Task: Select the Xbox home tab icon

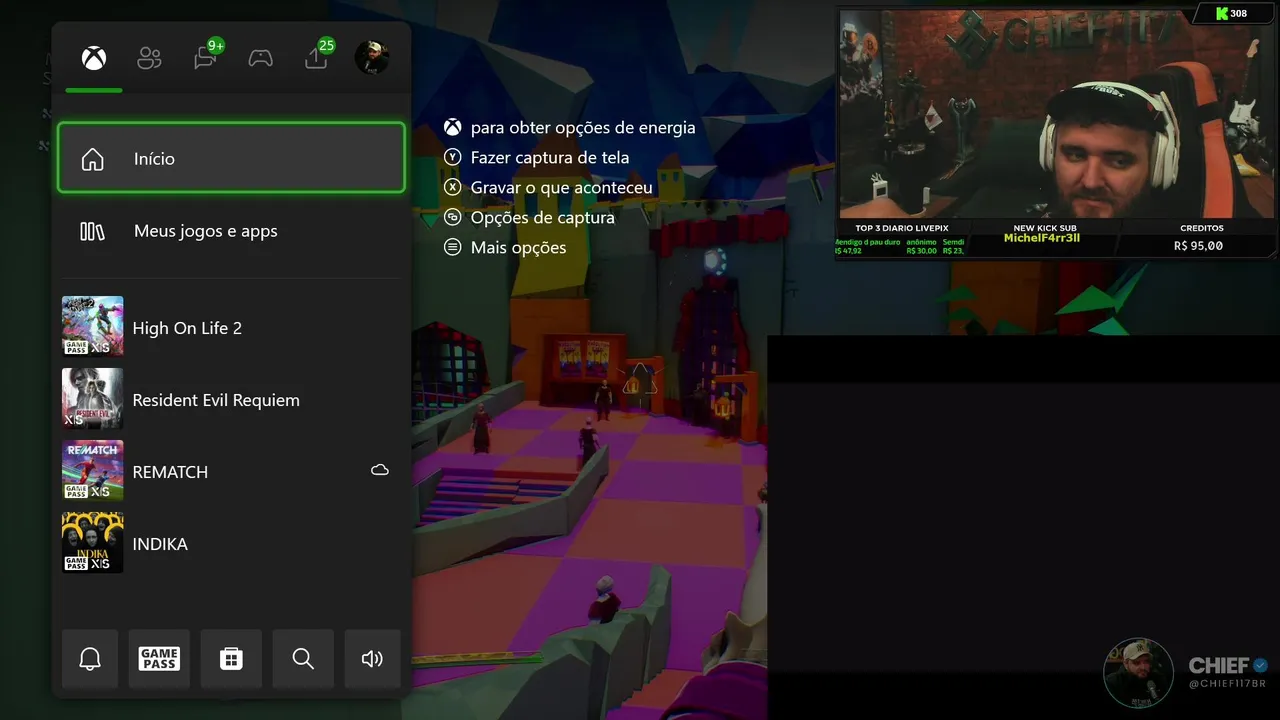Action: (94, 58)
